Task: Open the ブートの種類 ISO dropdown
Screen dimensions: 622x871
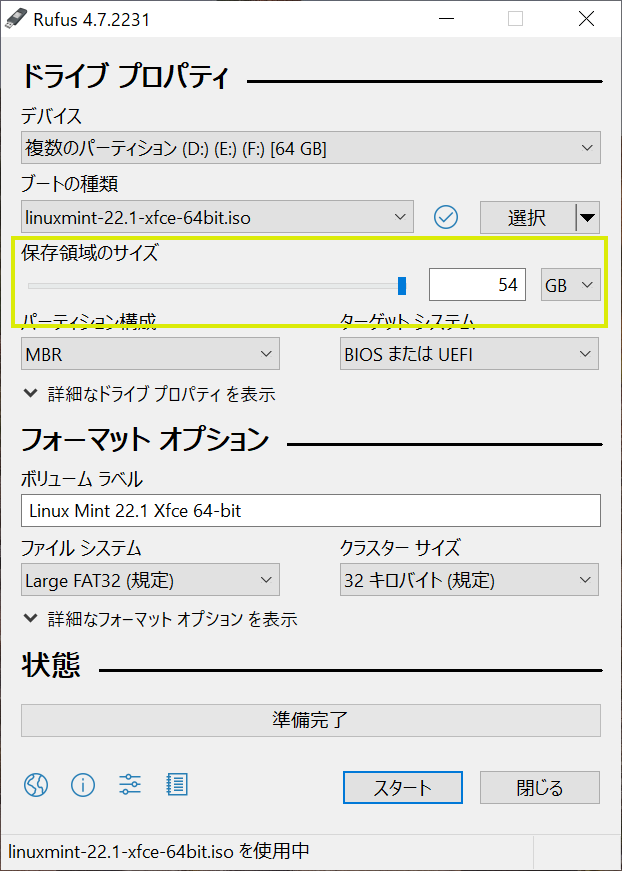Action: click(217, 217)
